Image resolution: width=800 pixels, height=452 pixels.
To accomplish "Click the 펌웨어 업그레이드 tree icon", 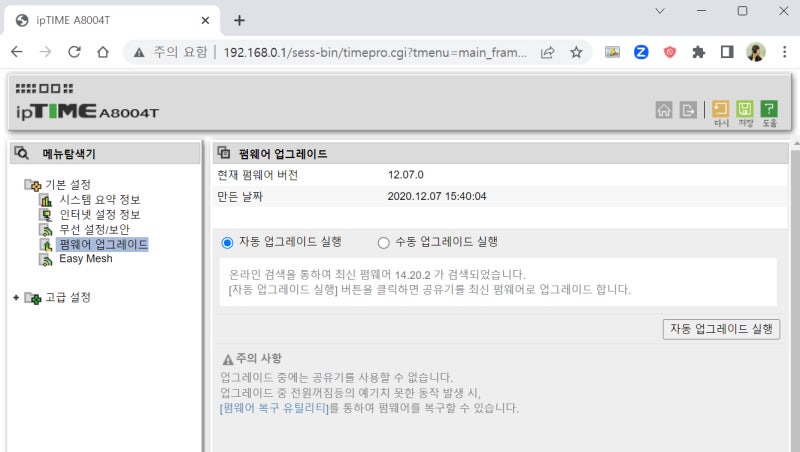I will click(46, 244).
